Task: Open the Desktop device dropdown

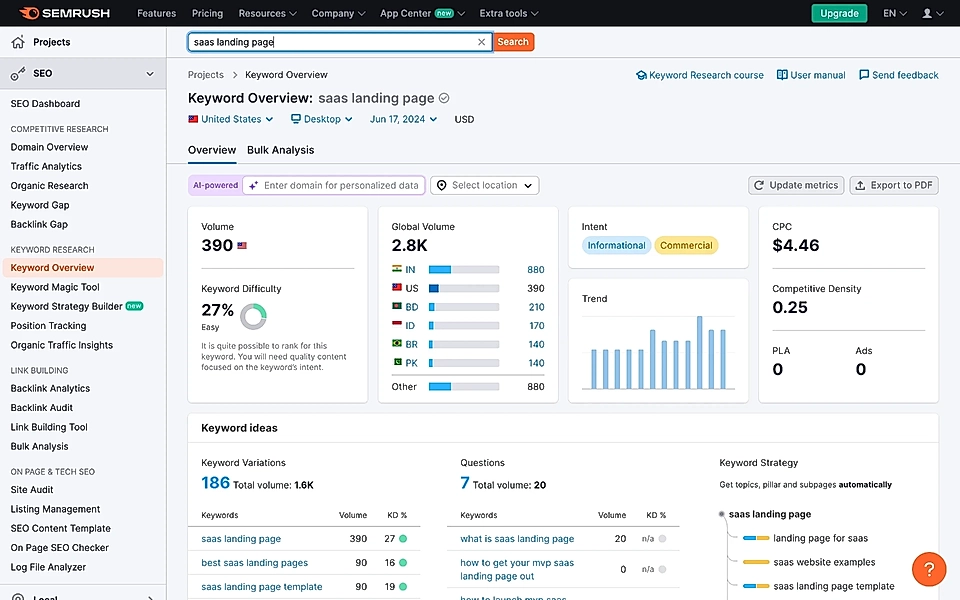Action: pyautogui.click(x=320, y=118)
